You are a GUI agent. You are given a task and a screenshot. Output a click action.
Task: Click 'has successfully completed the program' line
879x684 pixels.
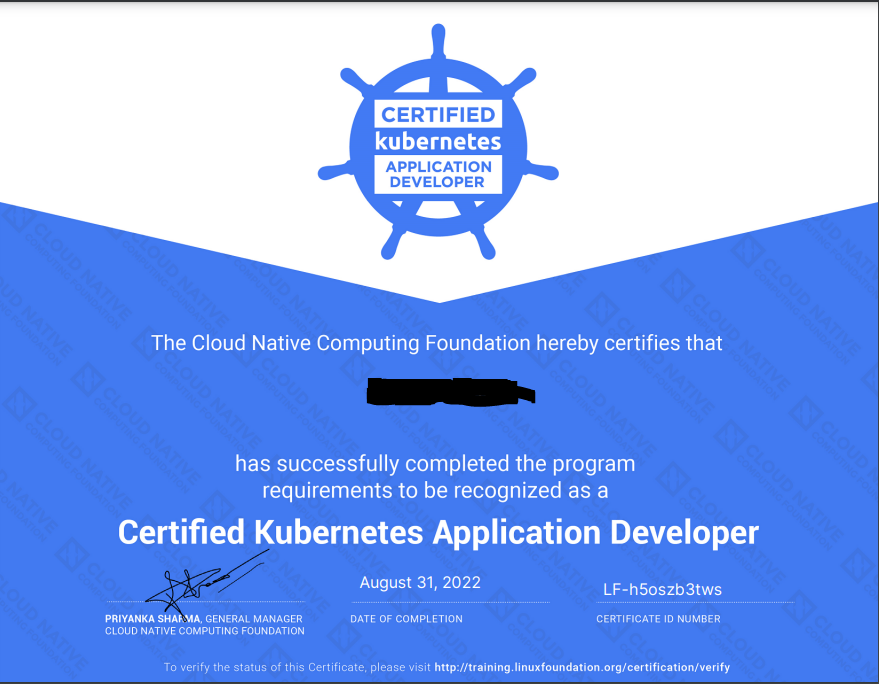click(435, 464)
